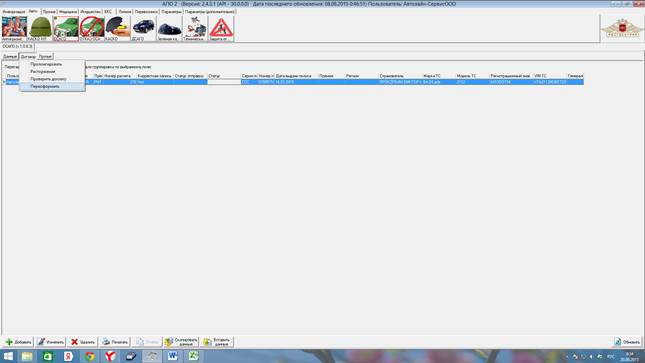Screen dimensions: 645x363
Task: Click the white Status cell in selected row
Action: [224, 82]
